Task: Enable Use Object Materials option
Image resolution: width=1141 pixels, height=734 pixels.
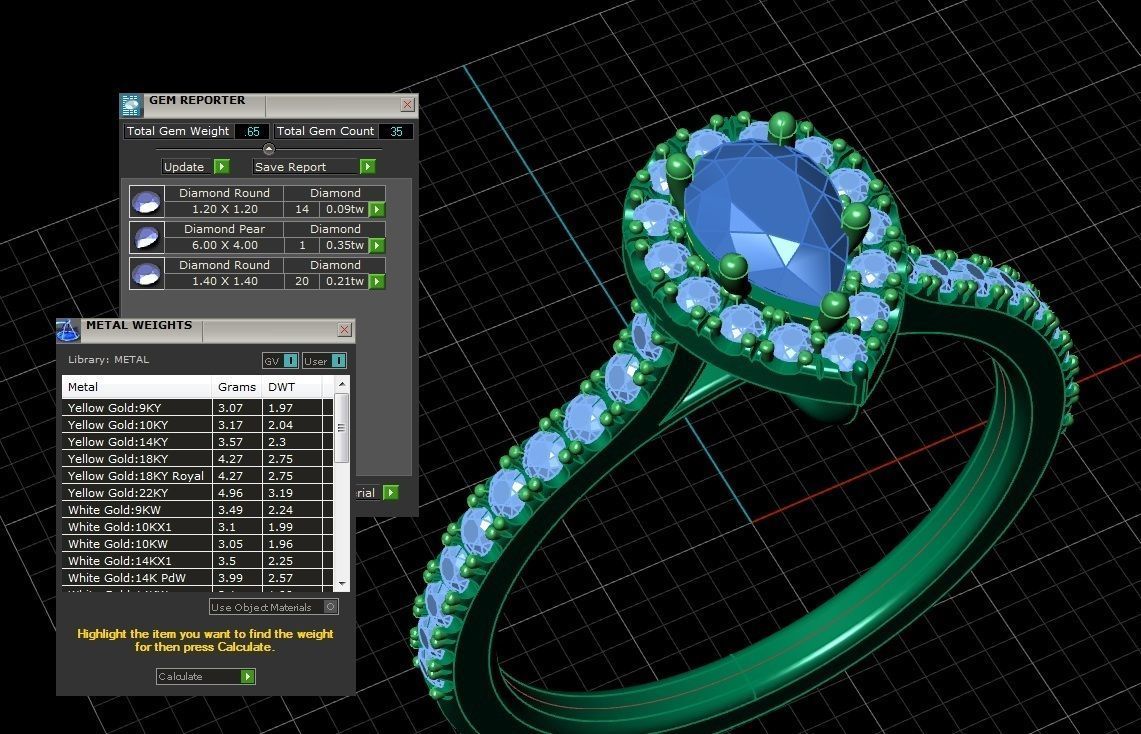Action: [x=330, y=607]
